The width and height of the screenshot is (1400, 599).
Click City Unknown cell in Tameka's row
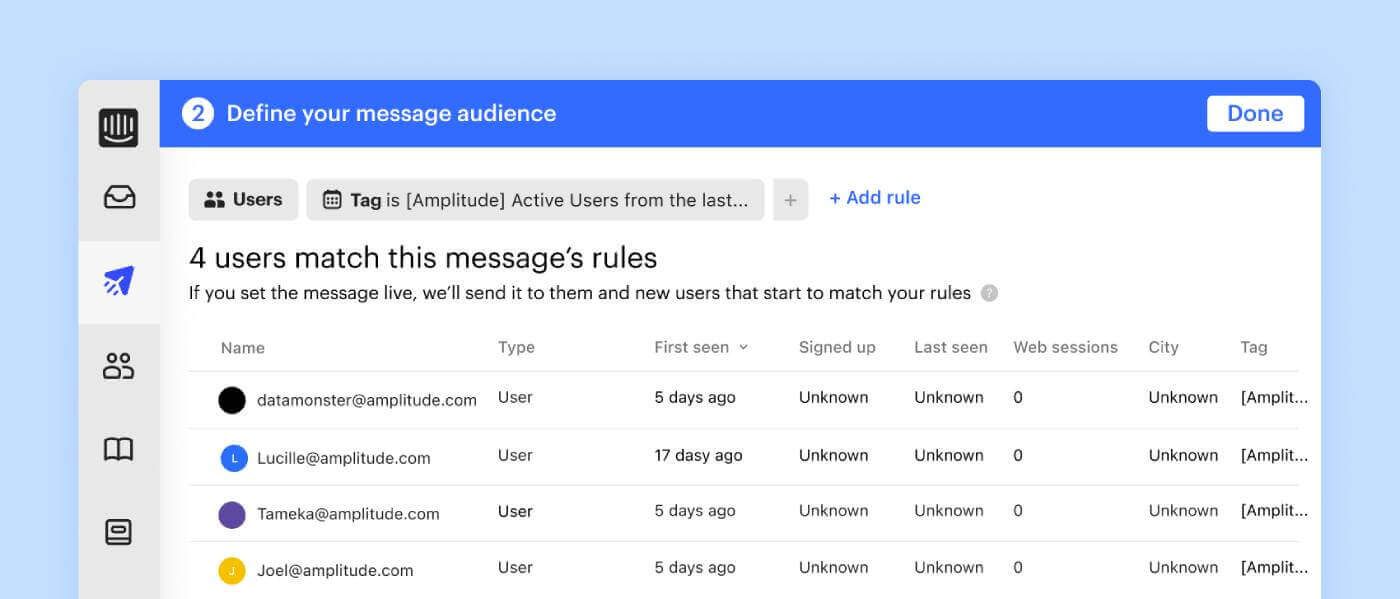coord(1183,510)
